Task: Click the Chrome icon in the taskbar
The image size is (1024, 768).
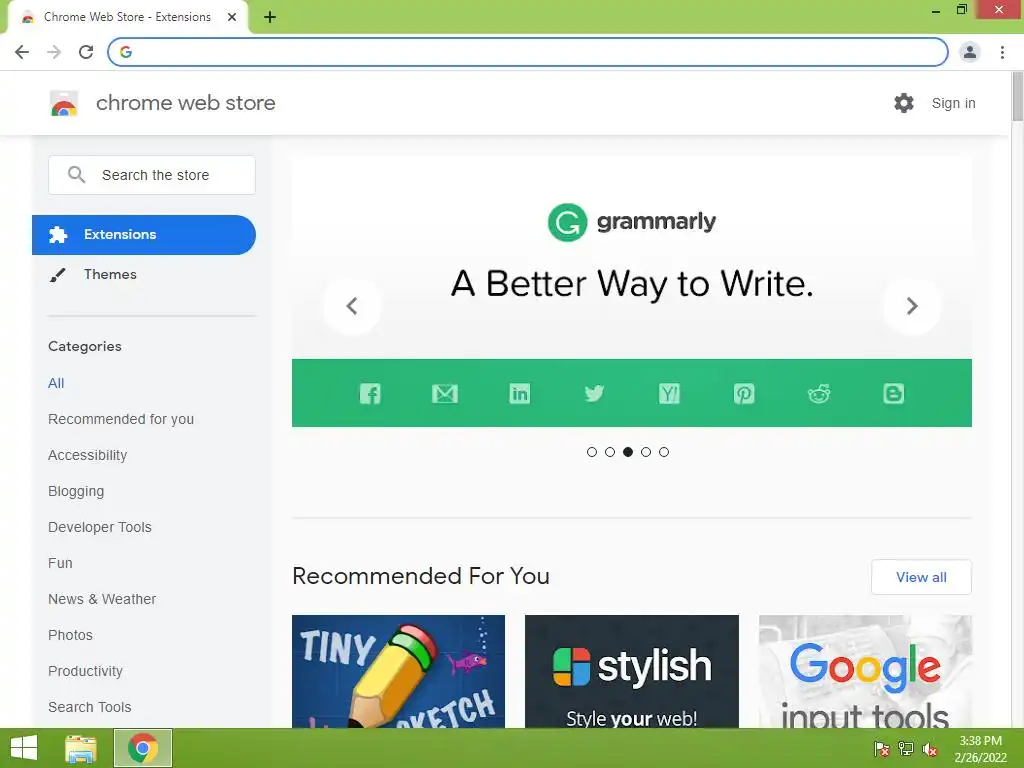Action: pos(143,748)
